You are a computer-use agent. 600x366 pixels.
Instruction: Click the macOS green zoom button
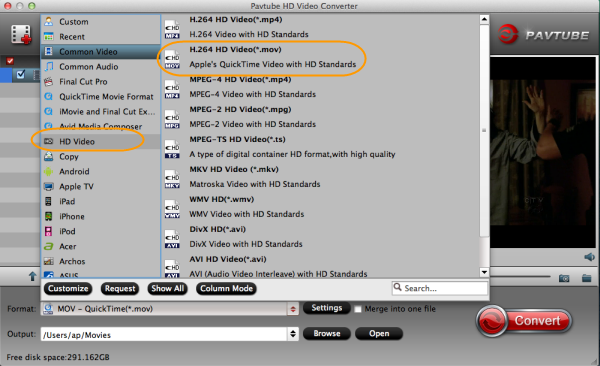click(32, 6)
